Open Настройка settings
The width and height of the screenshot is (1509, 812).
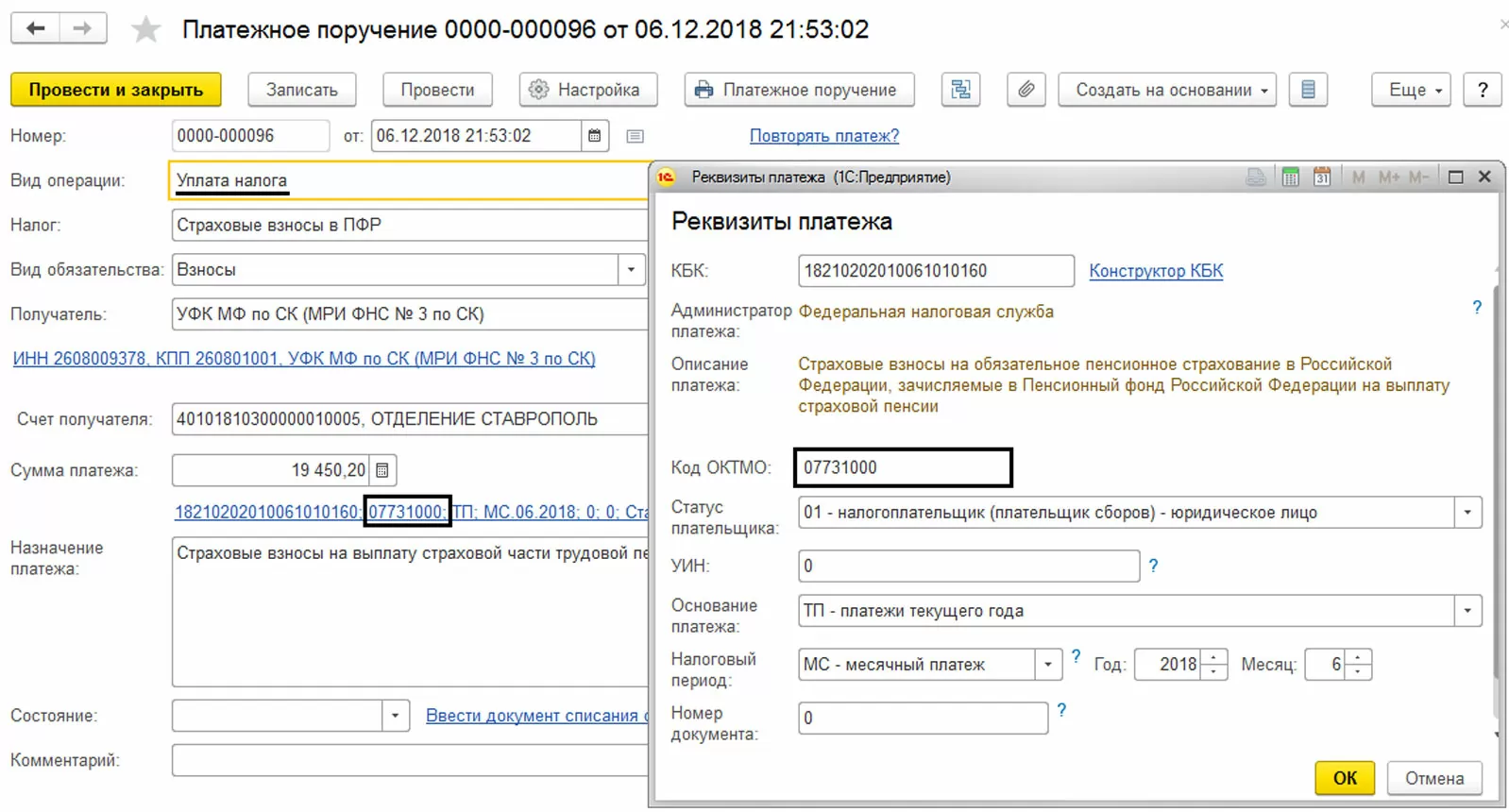[588, 90]
